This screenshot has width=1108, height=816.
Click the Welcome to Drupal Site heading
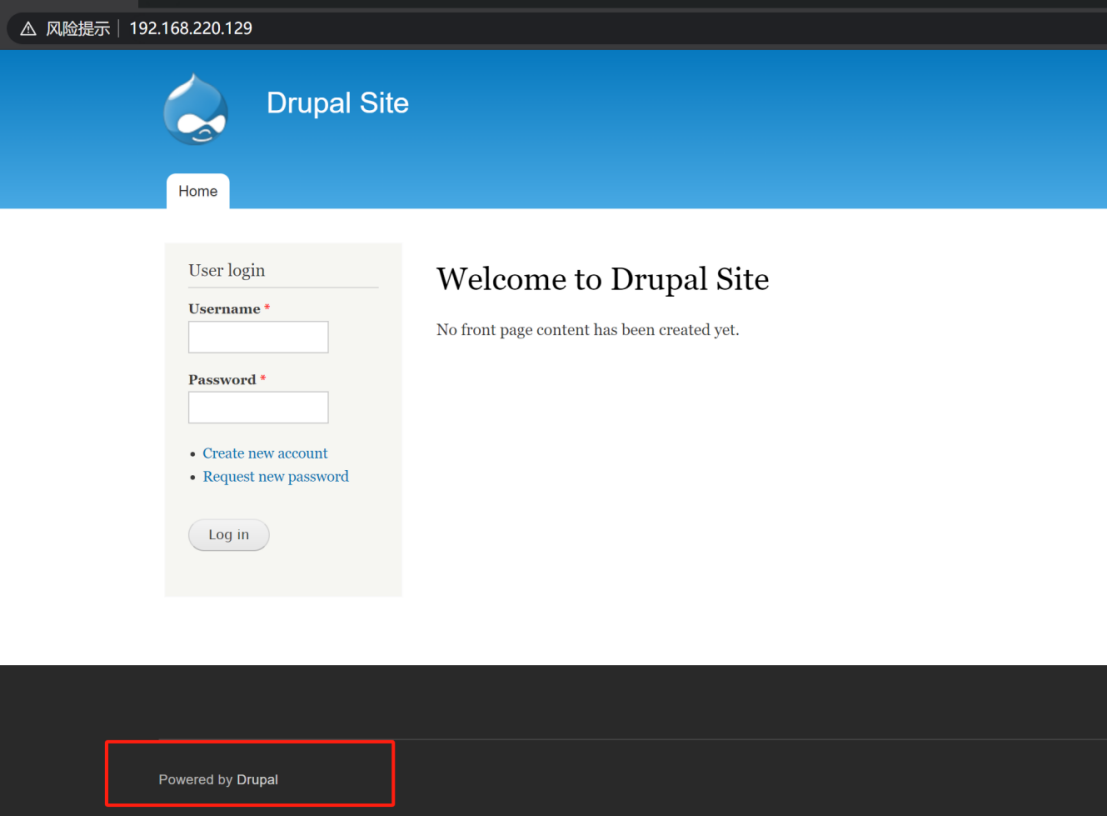coord(603,279)
